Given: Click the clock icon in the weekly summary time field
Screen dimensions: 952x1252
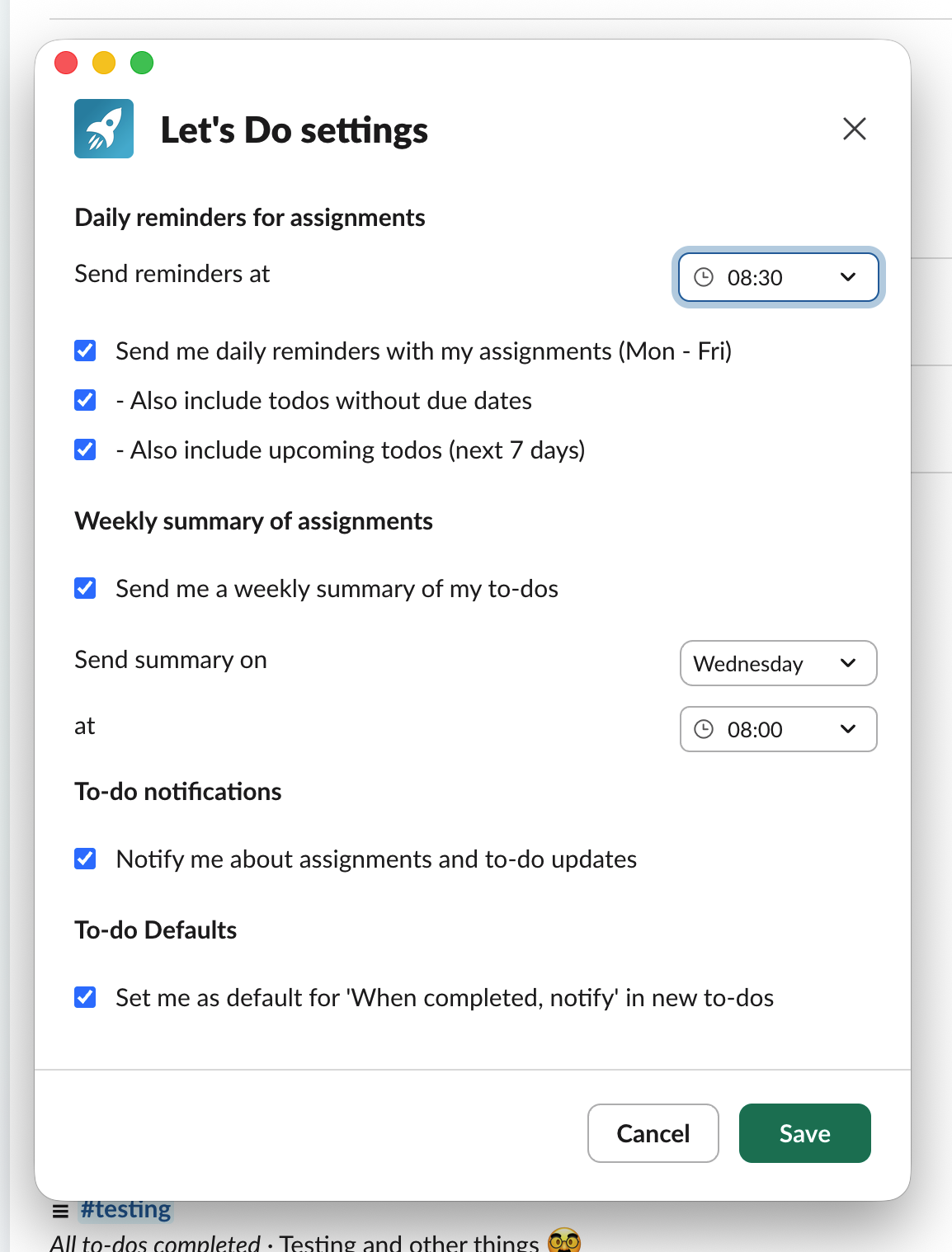Looking at the screenshot, I should (x=703, y=729).
